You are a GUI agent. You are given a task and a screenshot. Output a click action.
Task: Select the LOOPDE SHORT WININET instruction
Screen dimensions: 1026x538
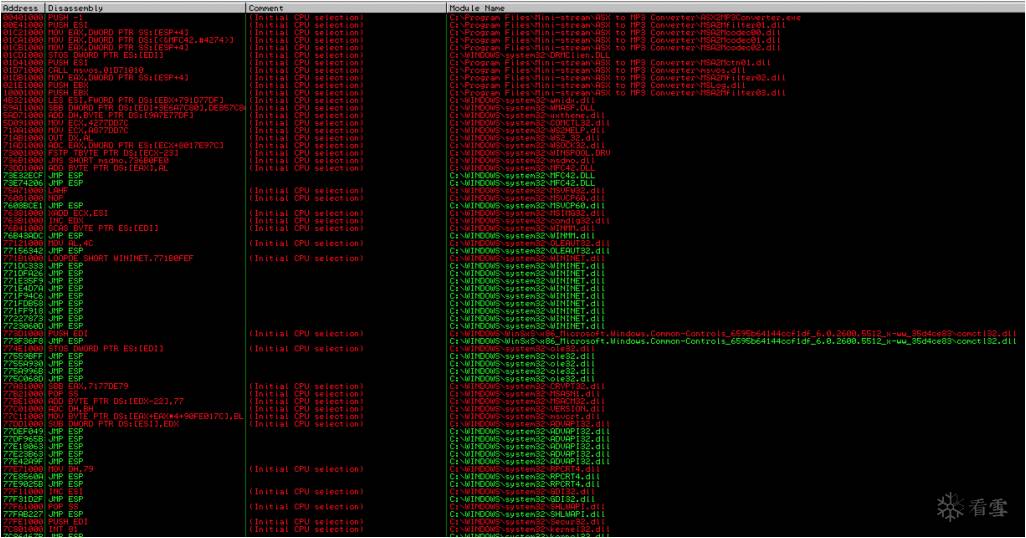(120, 259)
